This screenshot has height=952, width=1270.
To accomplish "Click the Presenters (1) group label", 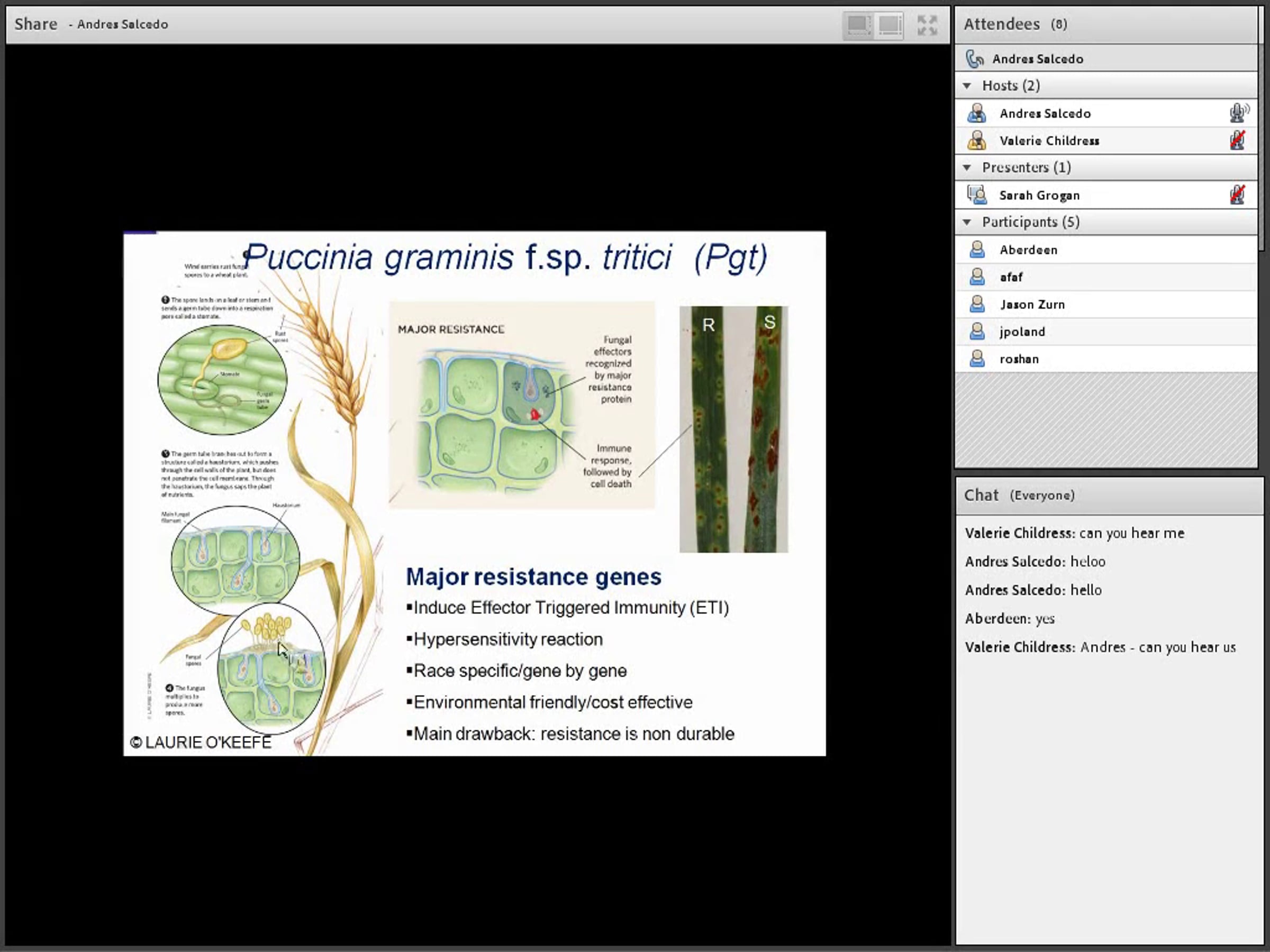I will (1026, 168).
